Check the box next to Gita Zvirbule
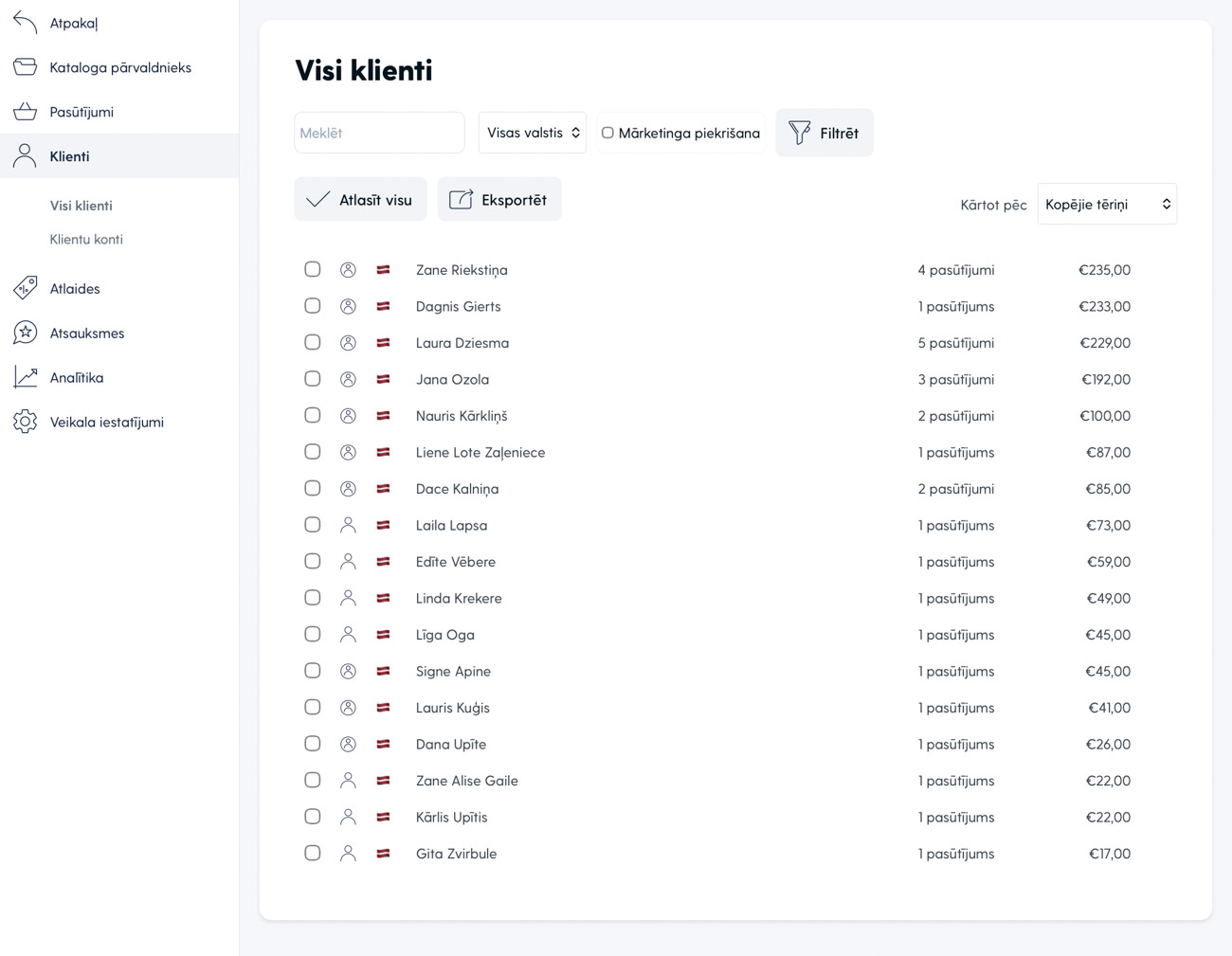1232x956 pixels. point(312,853)
